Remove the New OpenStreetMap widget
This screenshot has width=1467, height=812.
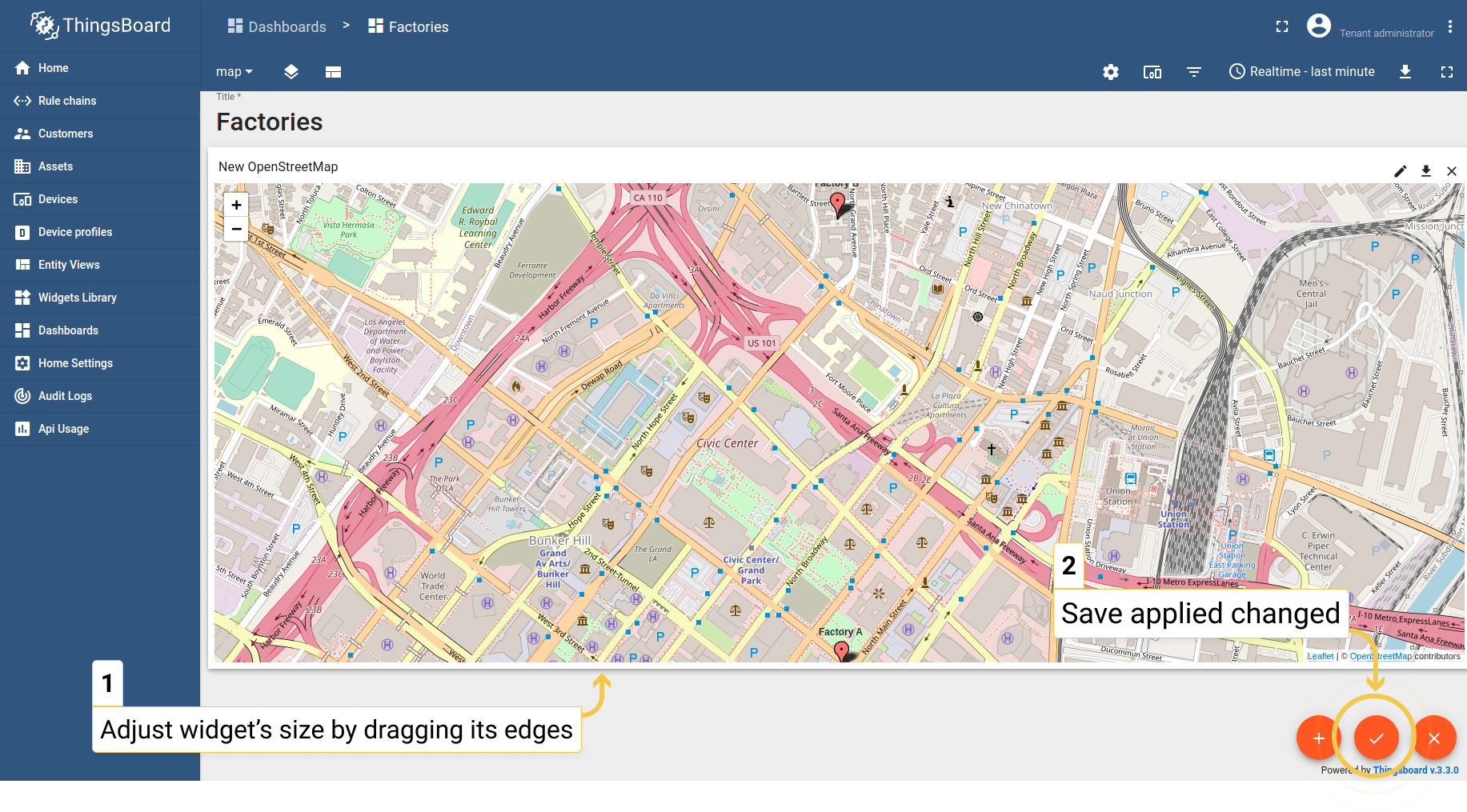click(x=1452, y=171)
